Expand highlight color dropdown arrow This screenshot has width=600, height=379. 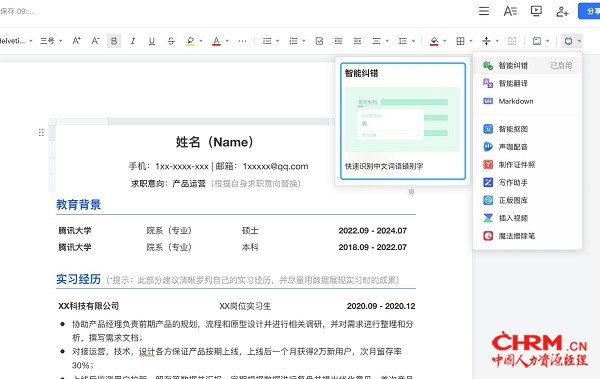pos(201,41)
